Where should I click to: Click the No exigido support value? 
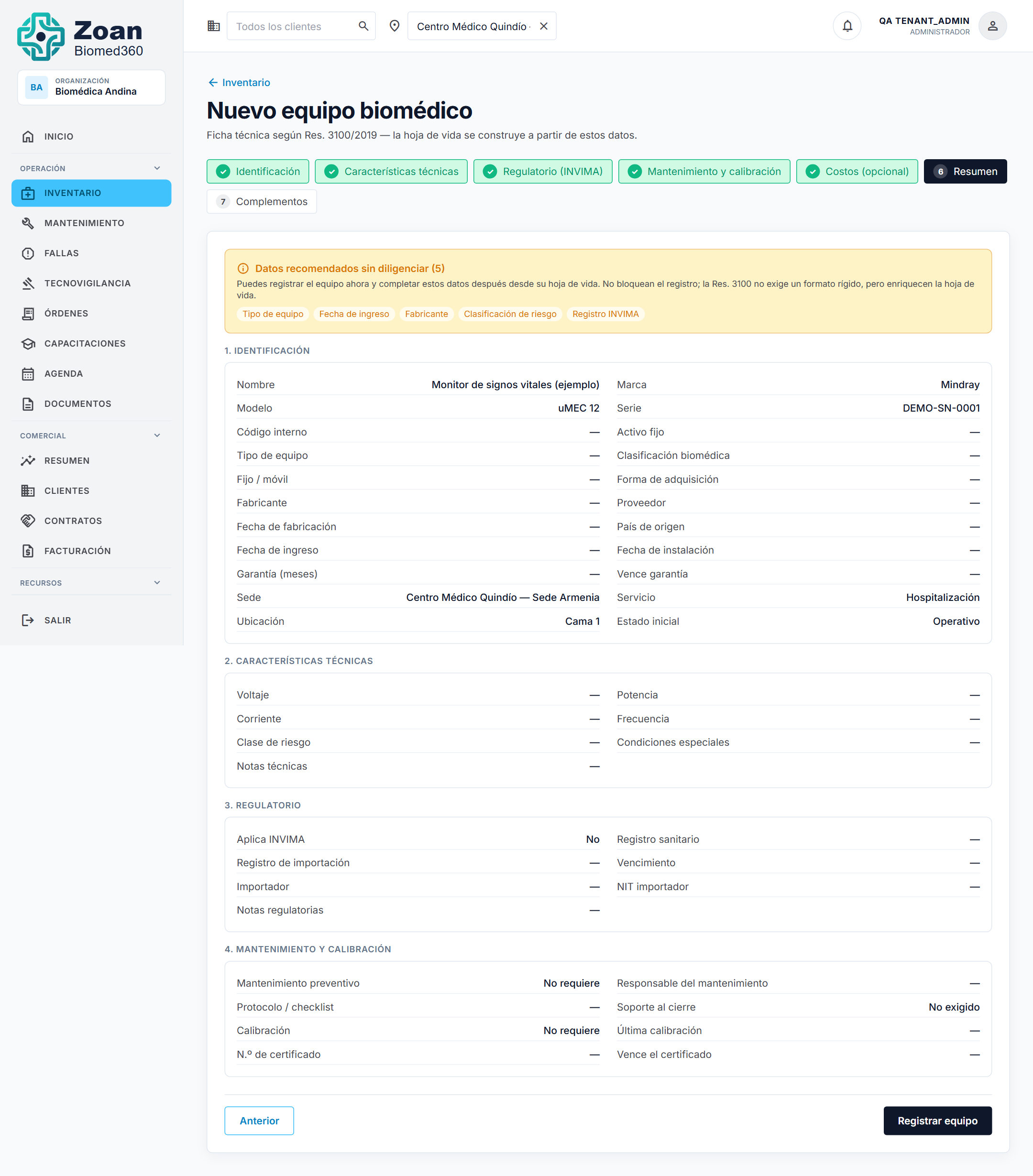coord(954,1007)
